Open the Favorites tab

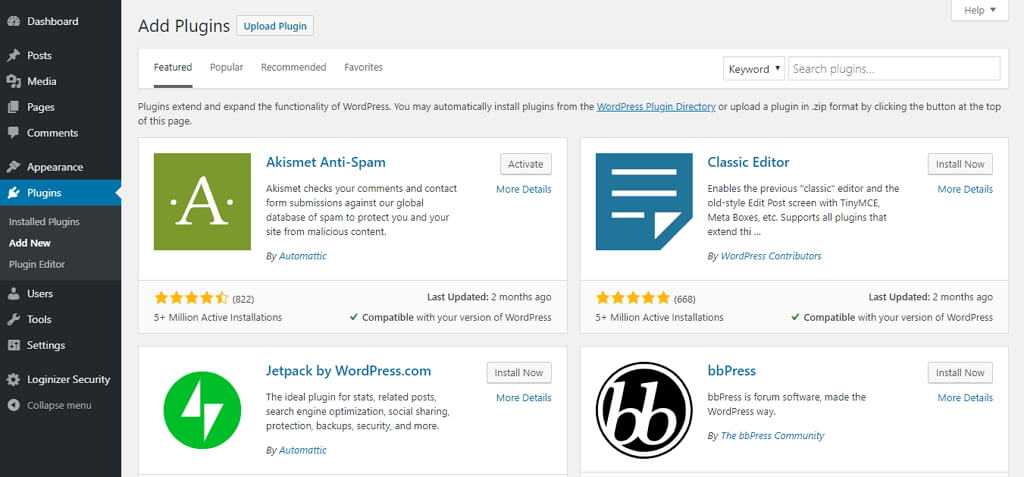coord(363,67)
